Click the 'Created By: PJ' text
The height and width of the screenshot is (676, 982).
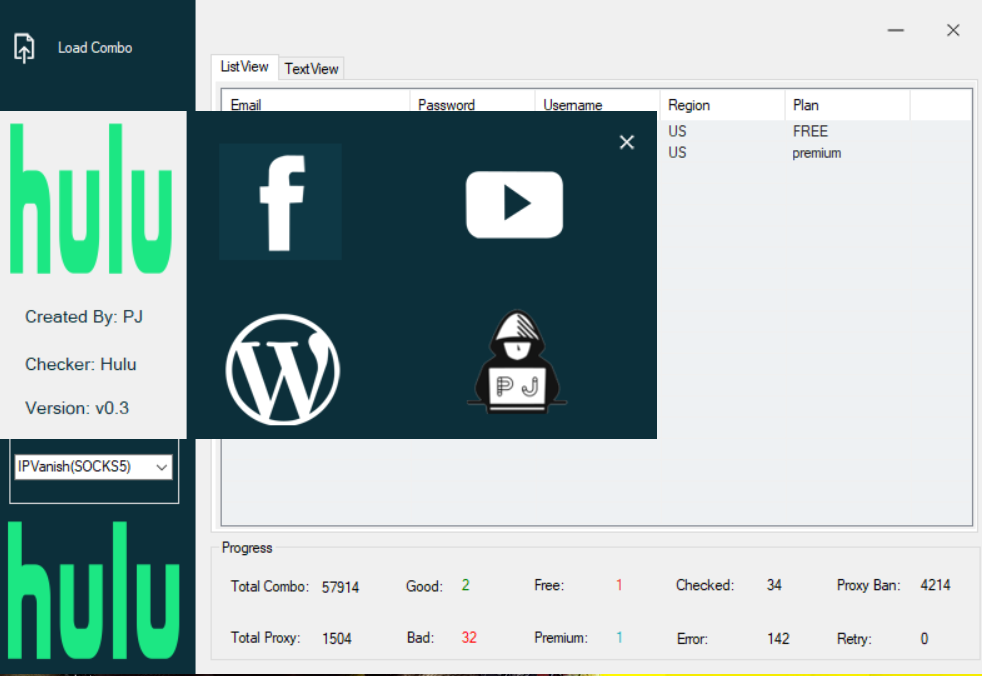pos(84,317)
